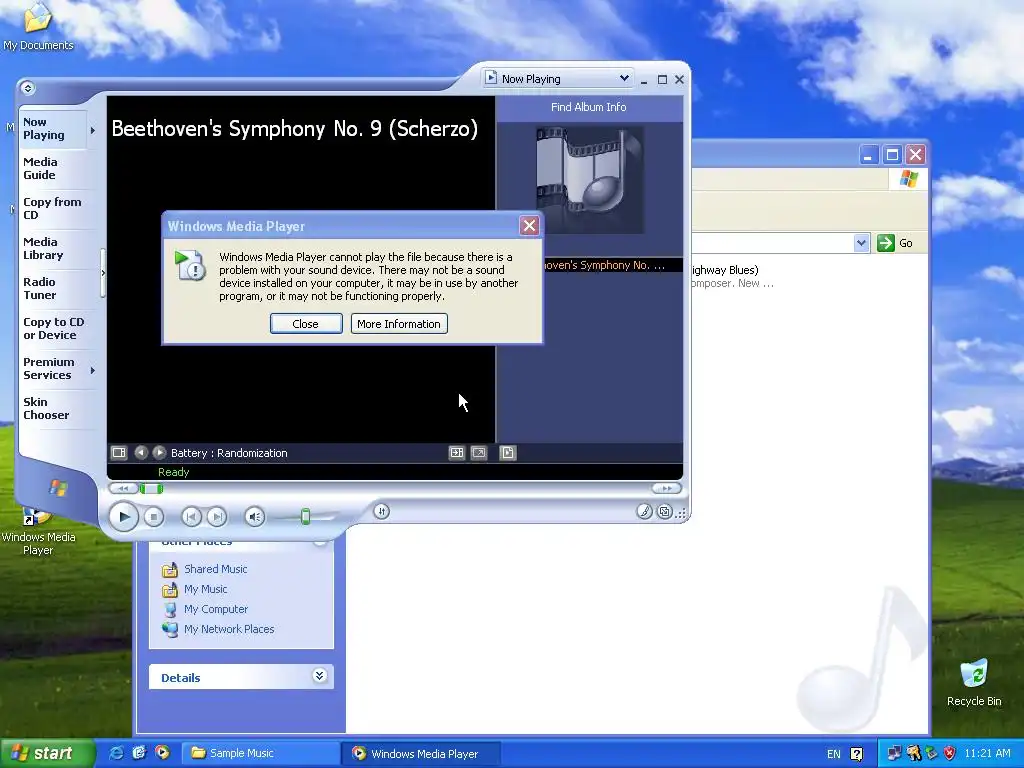Open the Now Playing options icon
The width and height of the screenshot is (1024, 768).
click(x=119, y=453)
